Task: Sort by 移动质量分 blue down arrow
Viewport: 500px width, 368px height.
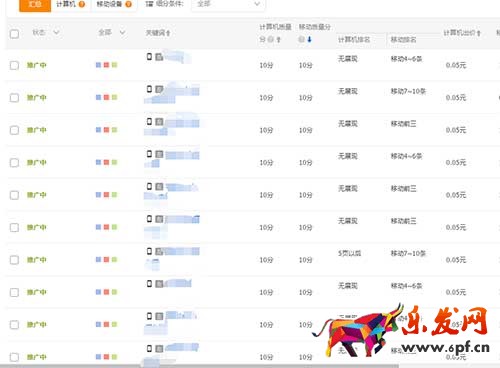Action: pos(309,39)
